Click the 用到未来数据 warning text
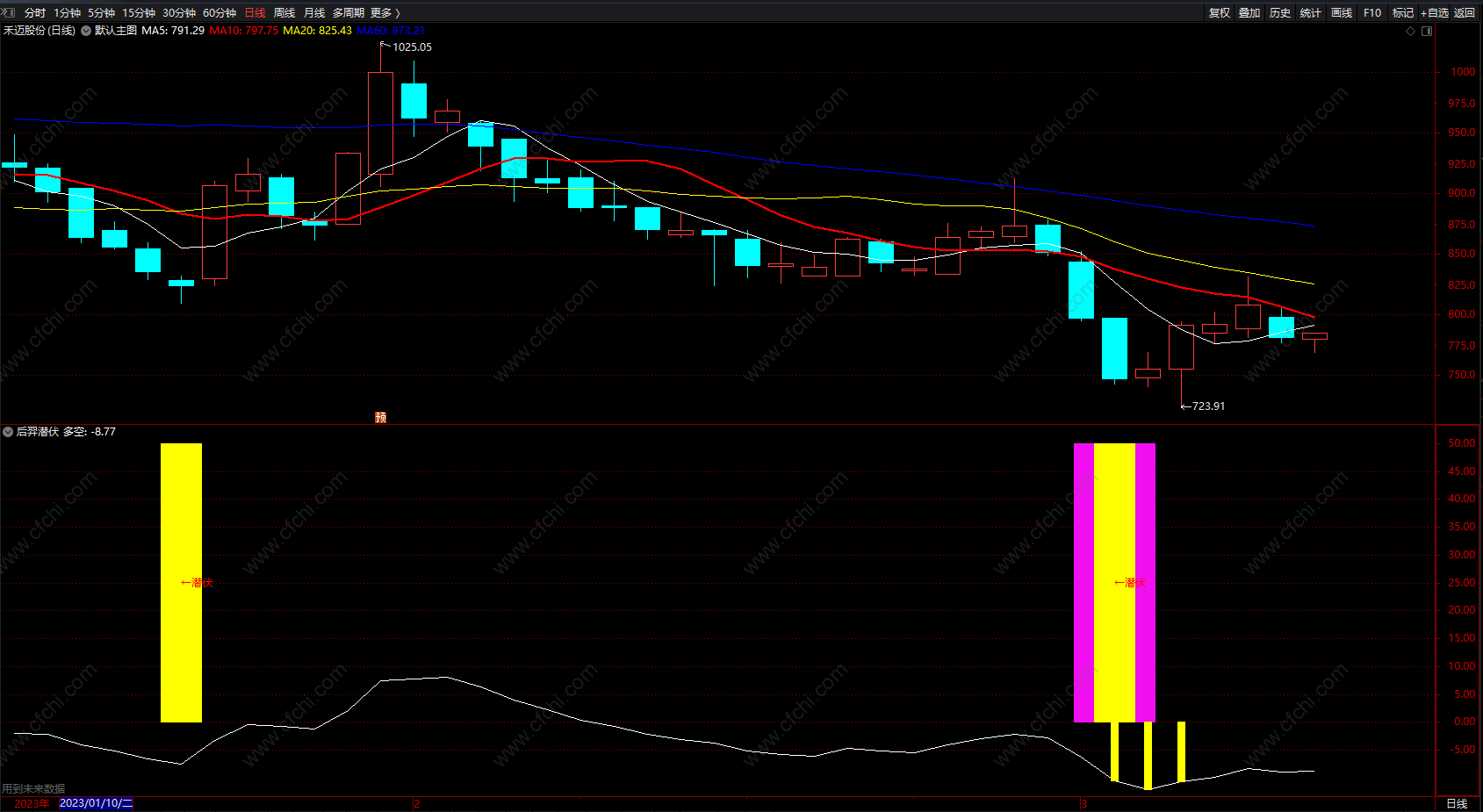1483x812 pixels. click(x=33, y=789)
